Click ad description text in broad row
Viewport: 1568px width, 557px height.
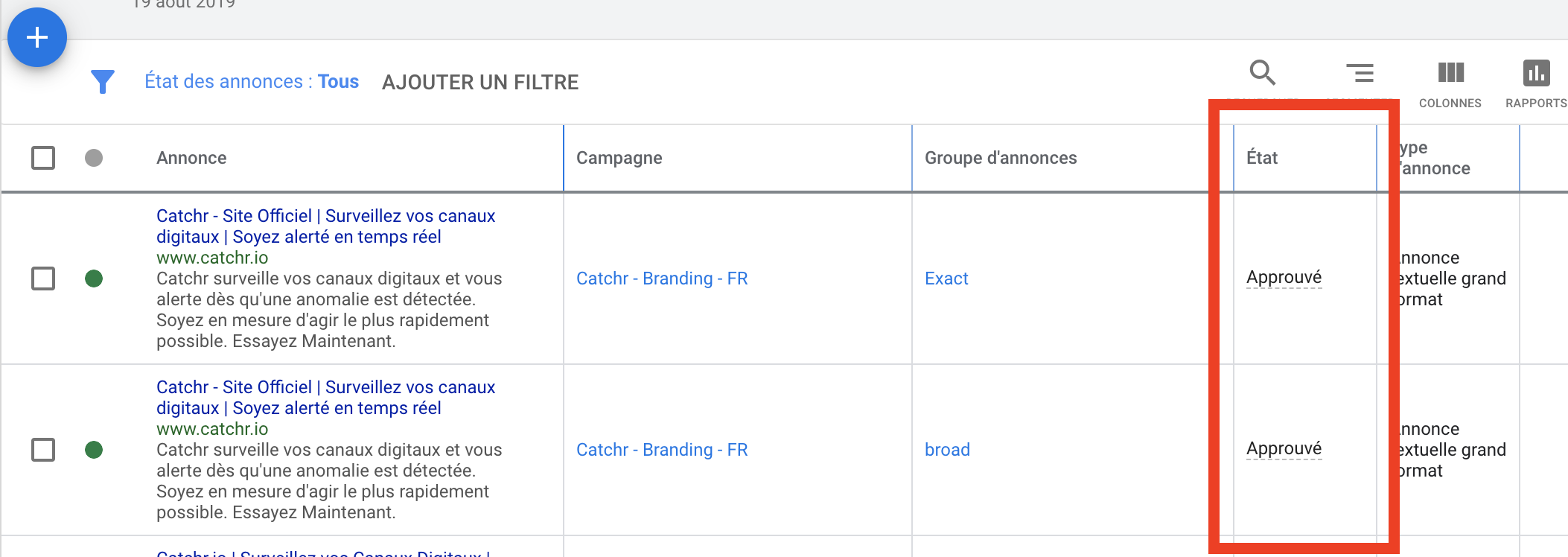(329, 481)
